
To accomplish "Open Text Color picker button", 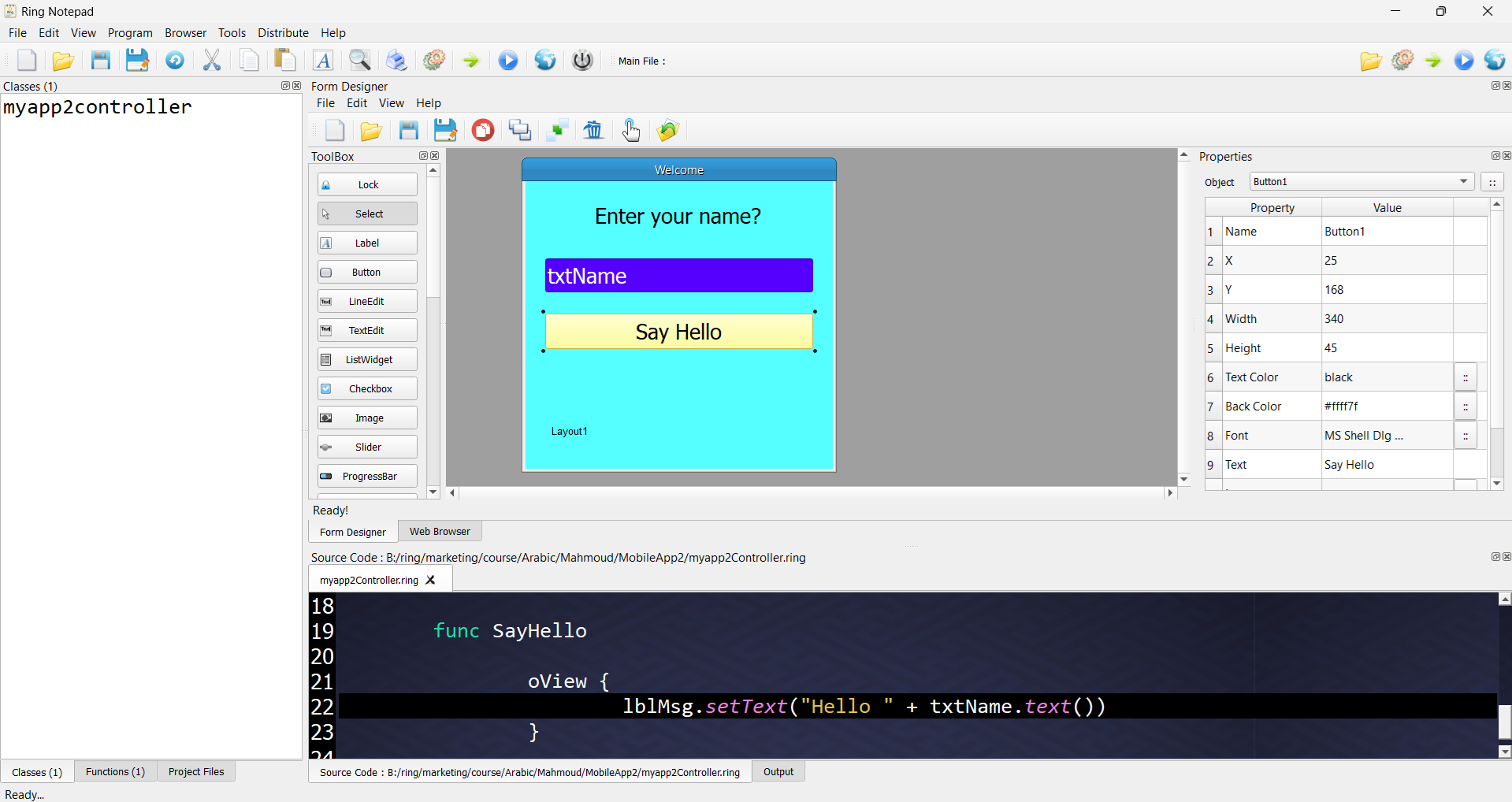I will [1466, 377].
